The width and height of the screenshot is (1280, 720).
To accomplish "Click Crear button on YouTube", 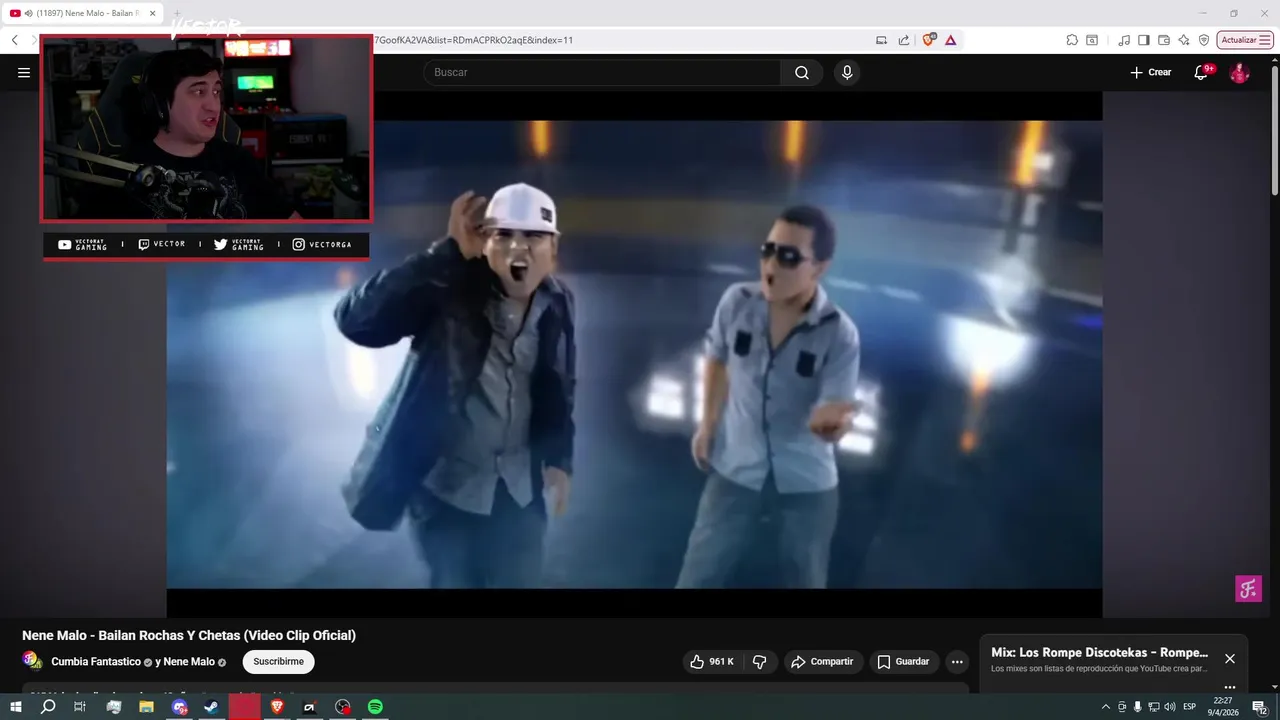I will click(1151, 72).
